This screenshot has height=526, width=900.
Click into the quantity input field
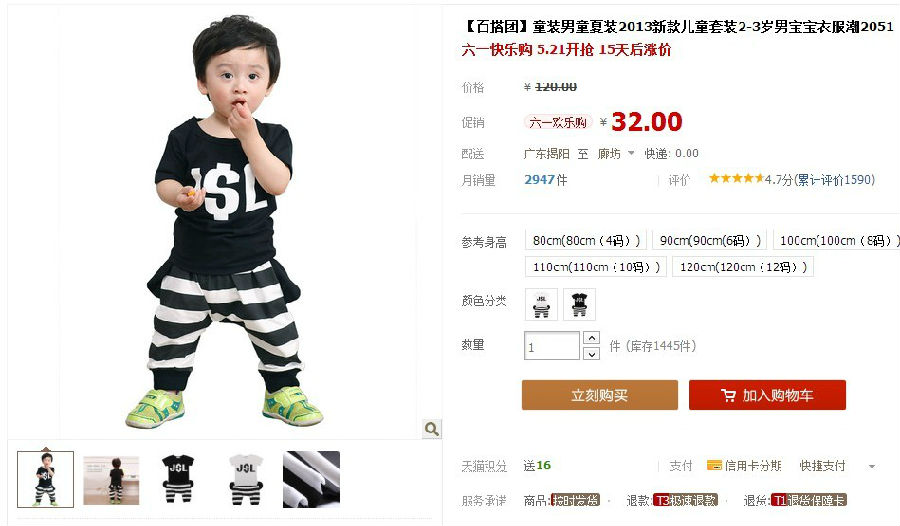coord(552,346)
